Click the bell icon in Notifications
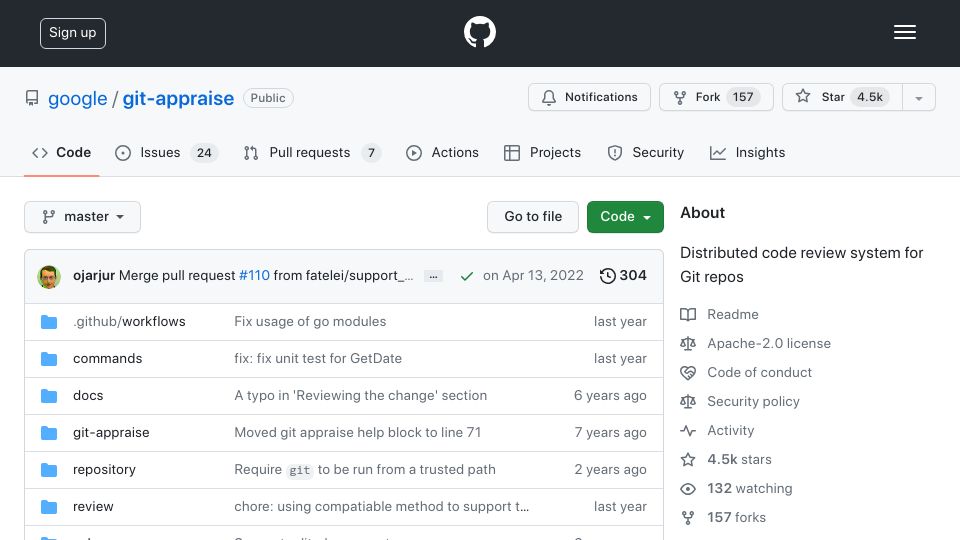This screenshot has height=540, width=960. 549,97
